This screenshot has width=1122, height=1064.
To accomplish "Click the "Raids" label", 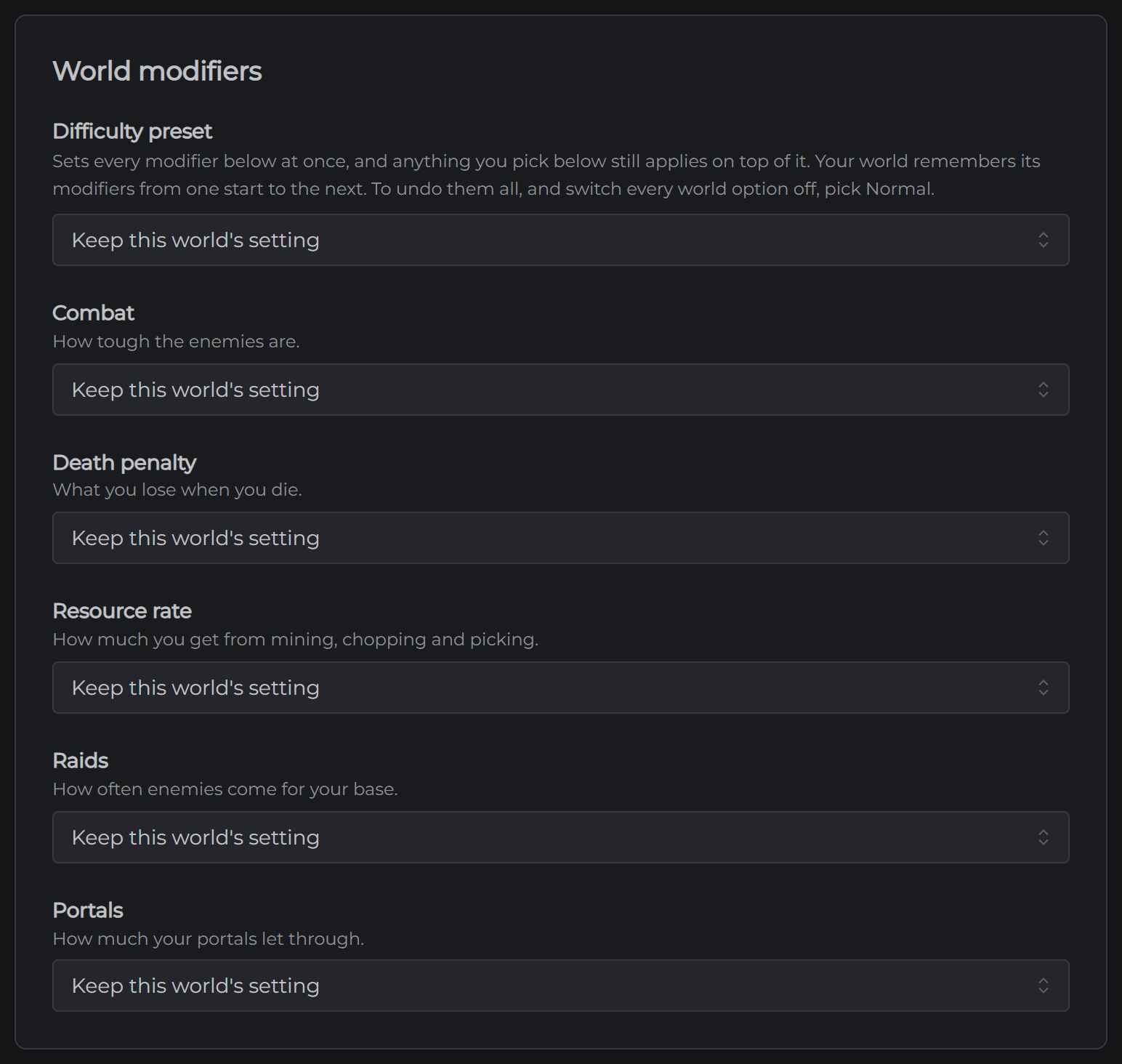I will (80, 761).
